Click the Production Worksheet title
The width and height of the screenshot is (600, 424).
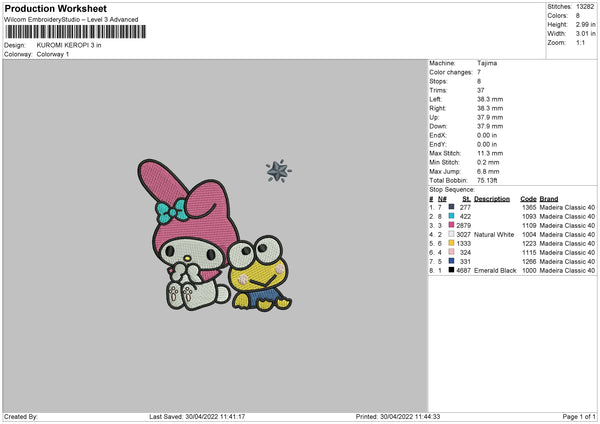coord(55,8)
